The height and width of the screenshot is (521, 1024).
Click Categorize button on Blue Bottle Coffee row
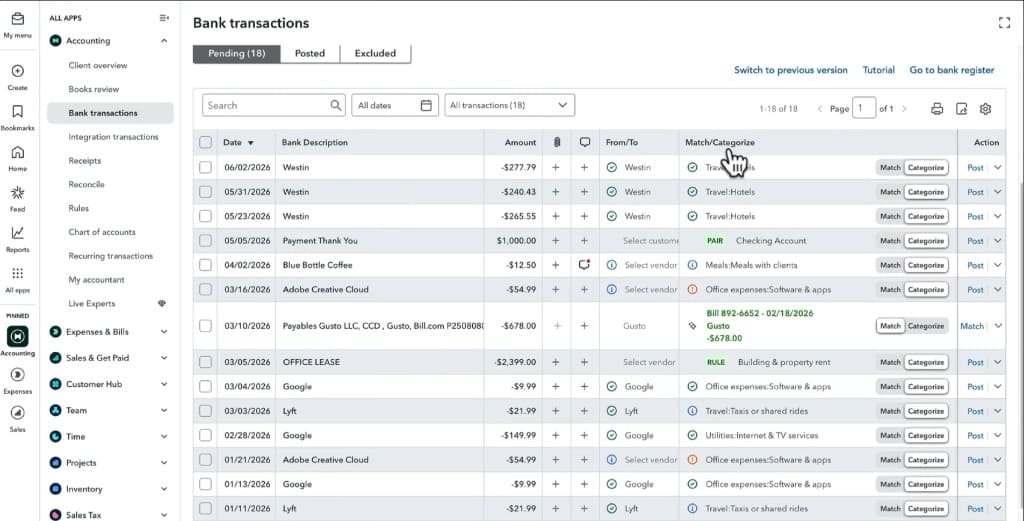tap(926, 265)
